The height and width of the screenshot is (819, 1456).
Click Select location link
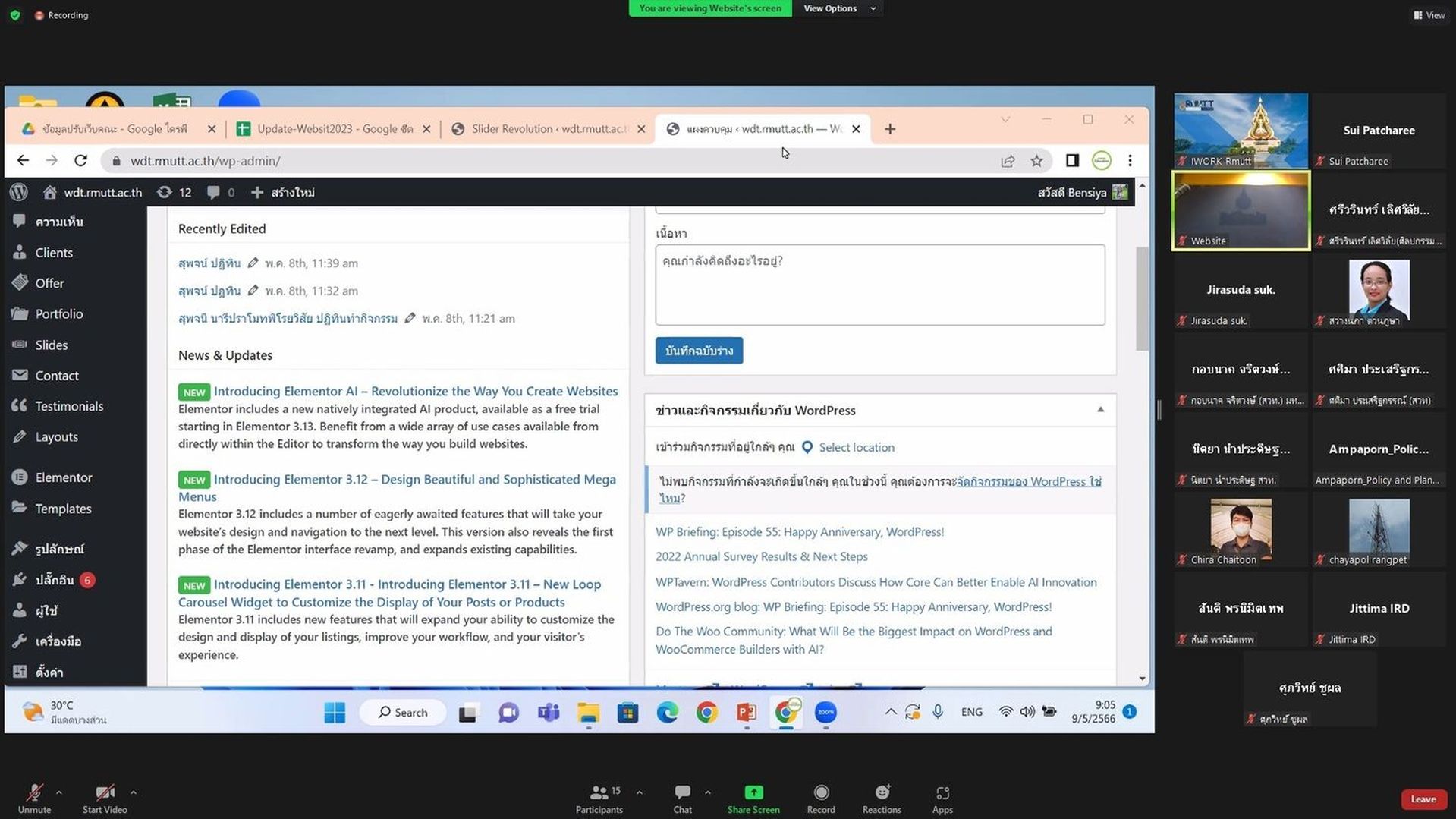(857, 447)
